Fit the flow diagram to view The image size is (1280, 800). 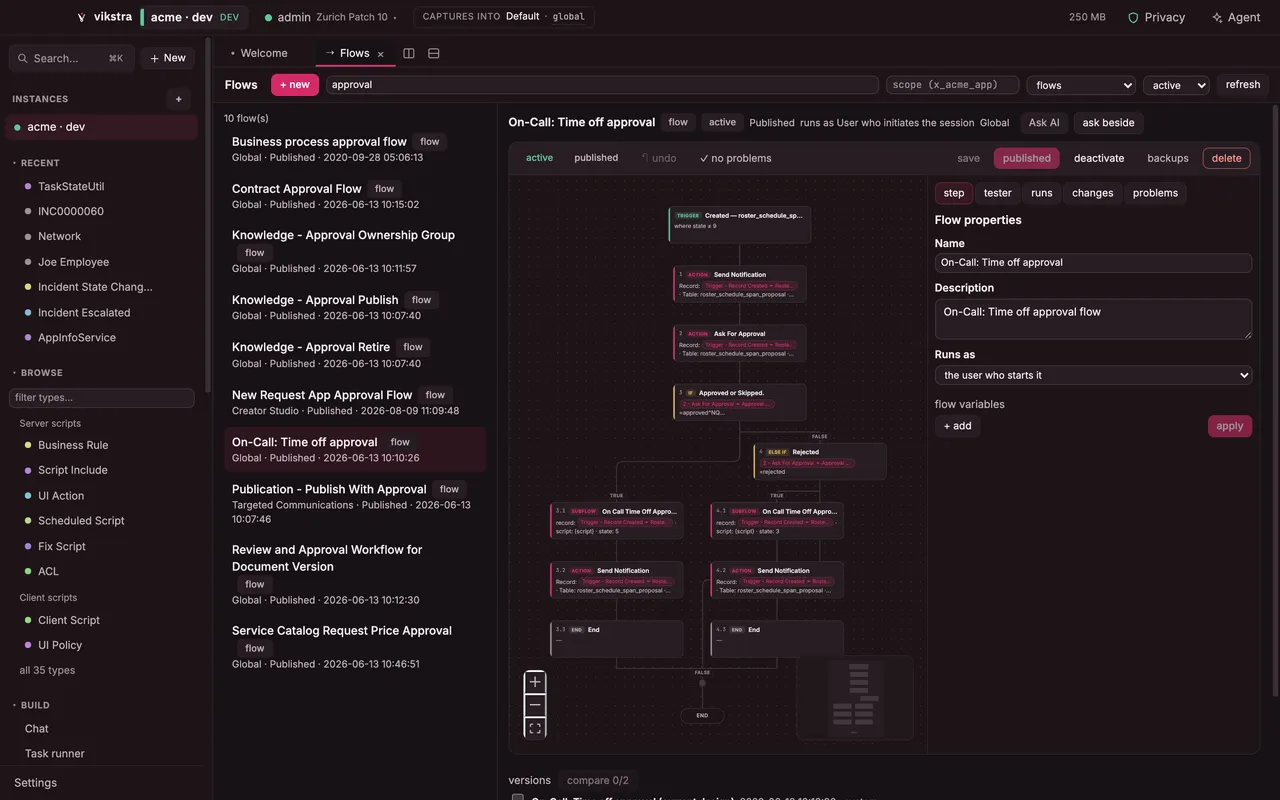535,728
